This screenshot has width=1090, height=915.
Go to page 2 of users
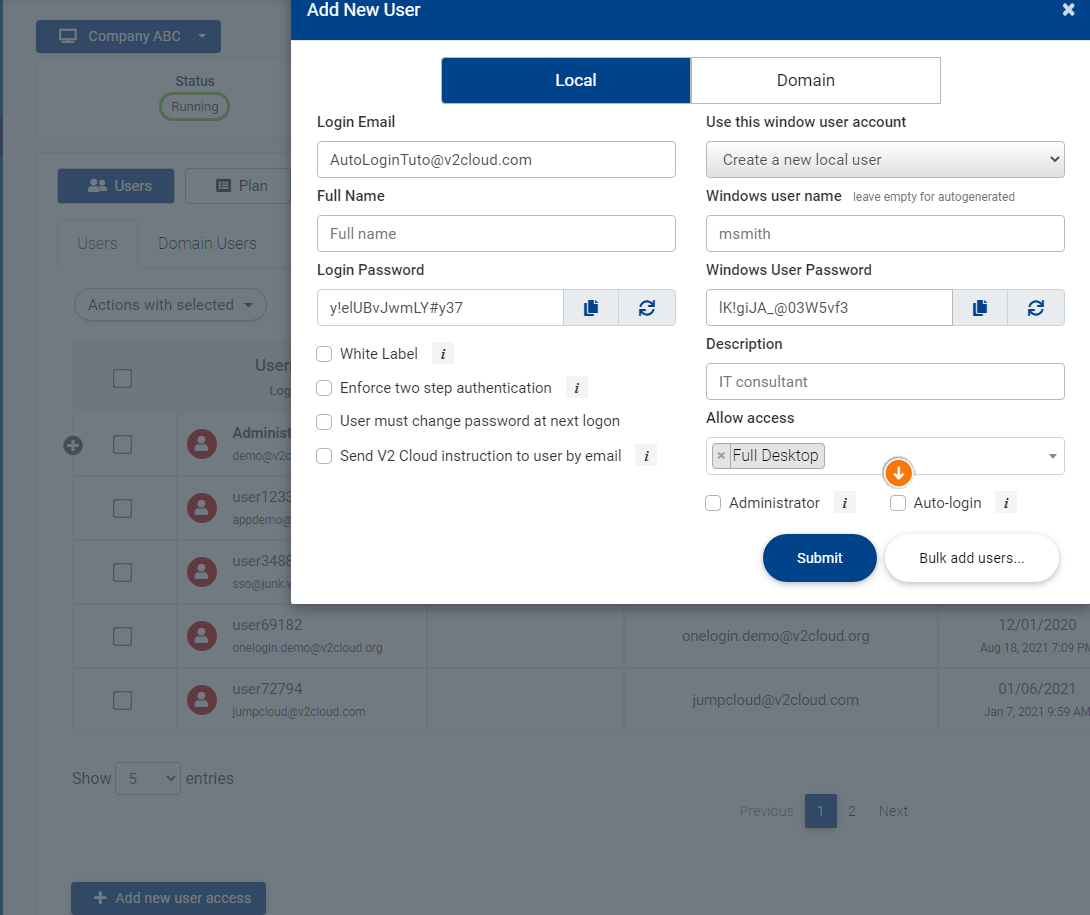[852, 811]
